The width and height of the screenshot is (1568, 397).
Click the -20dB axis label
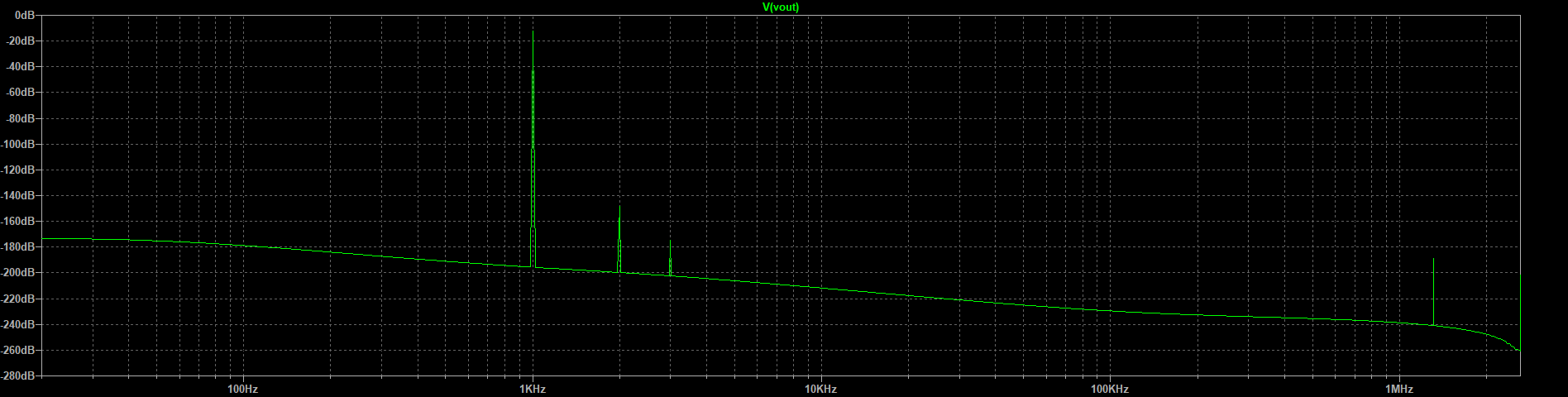(x=22, y=41)
